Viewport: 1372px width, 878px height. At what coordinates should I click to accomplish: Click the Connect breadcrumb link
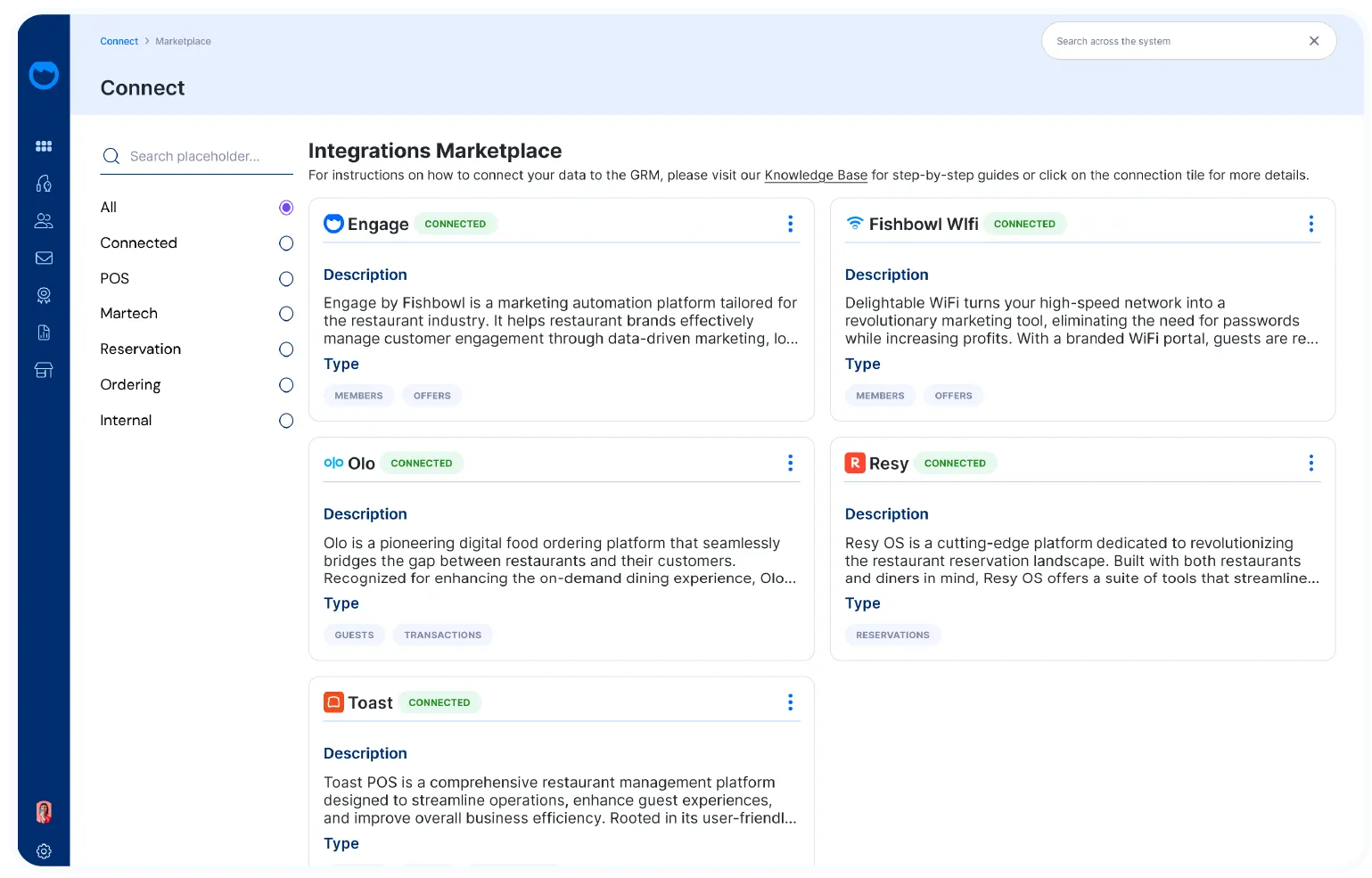[119, 41]
